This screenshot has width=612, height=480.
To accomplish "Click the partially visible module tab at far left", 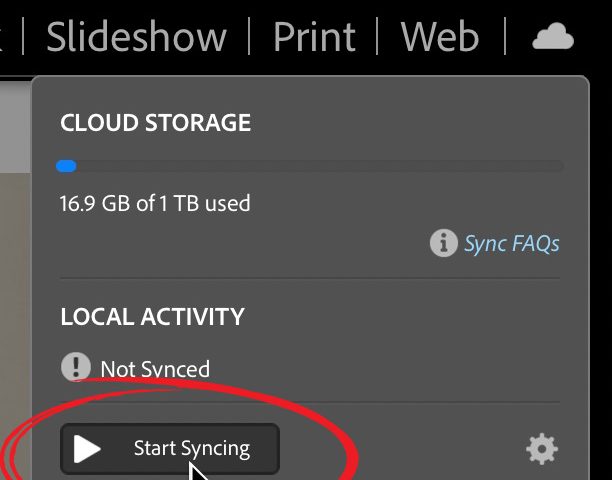I will [3, 37].
